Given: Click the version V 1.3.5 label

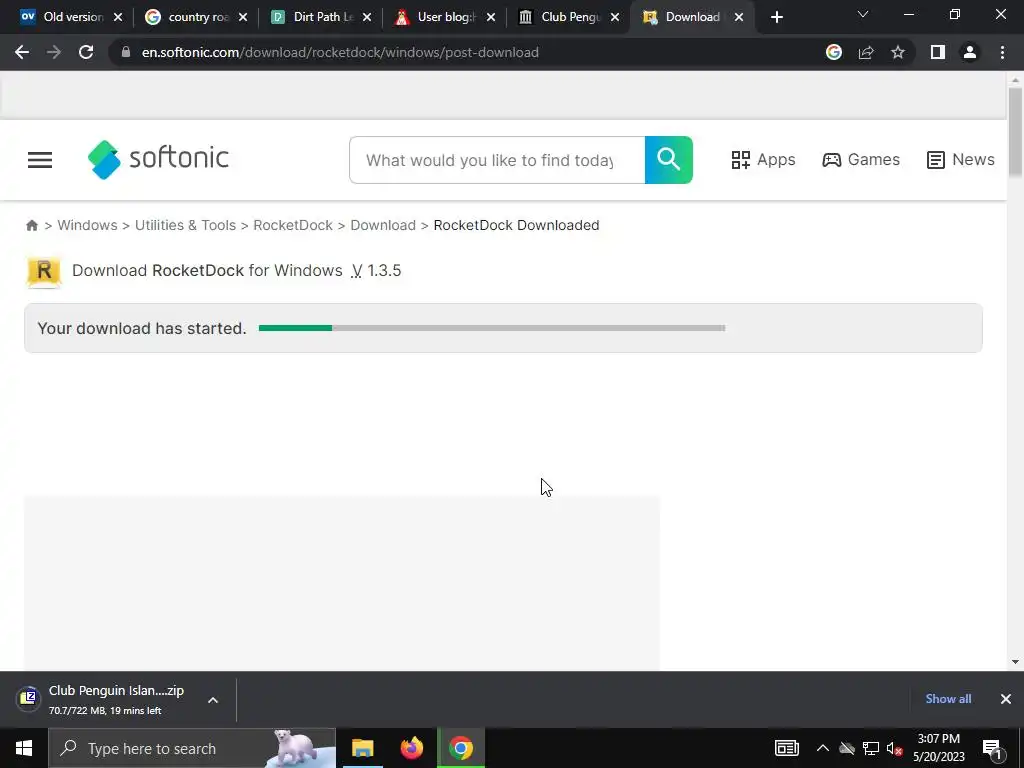Looking at the screenshot, I should click(x=376, y=270).
